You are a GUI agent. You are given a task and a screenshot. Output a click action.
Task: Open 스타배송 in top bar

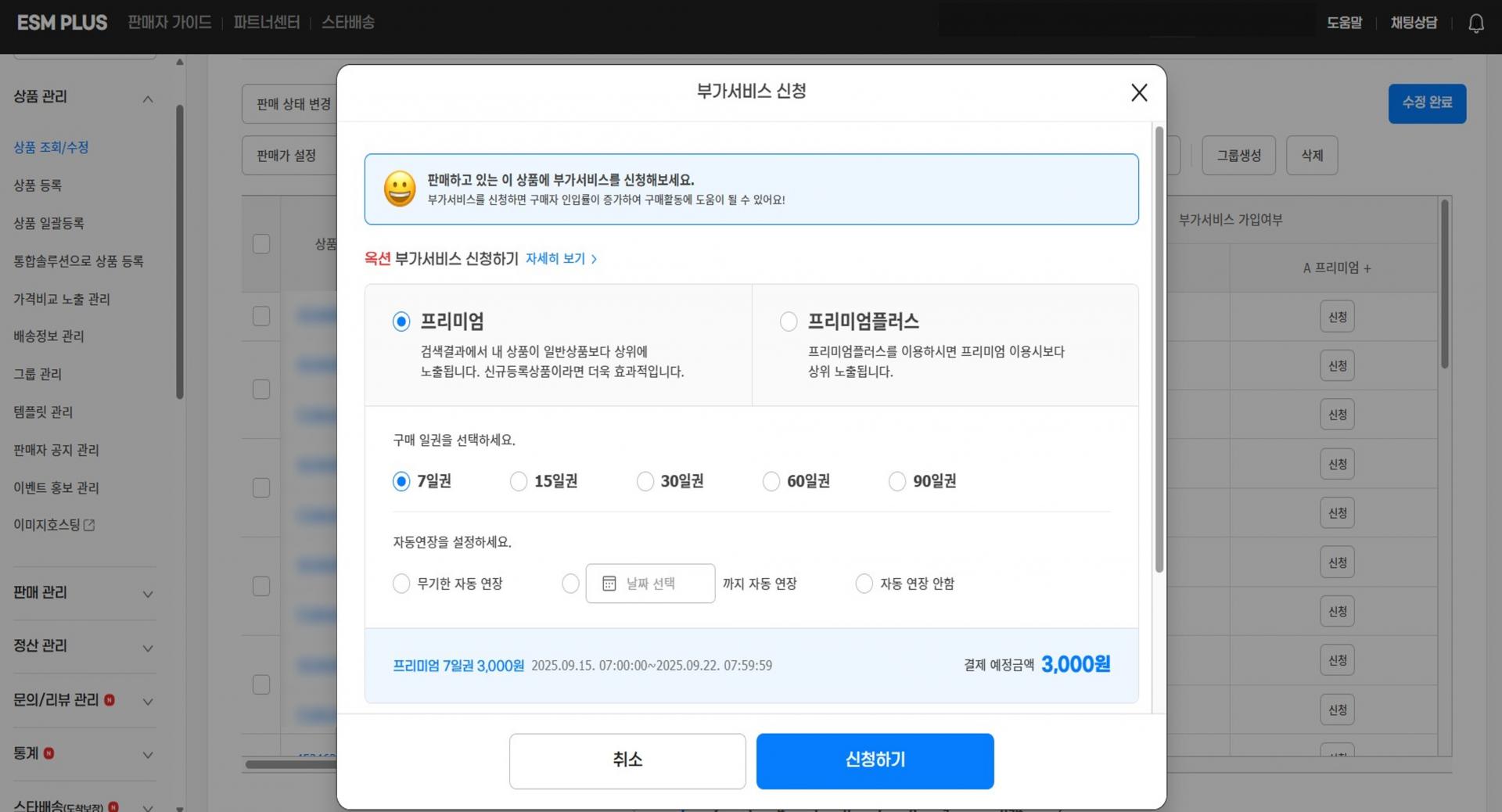point(348,23)
